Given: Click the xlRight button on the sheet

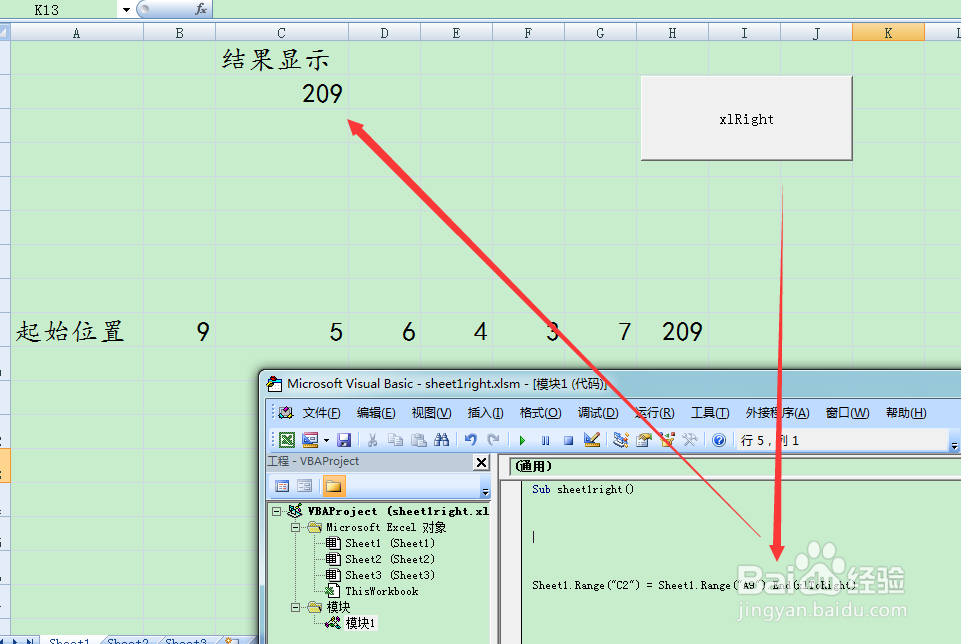Looking at the screenshot, I should pos(746,118).
